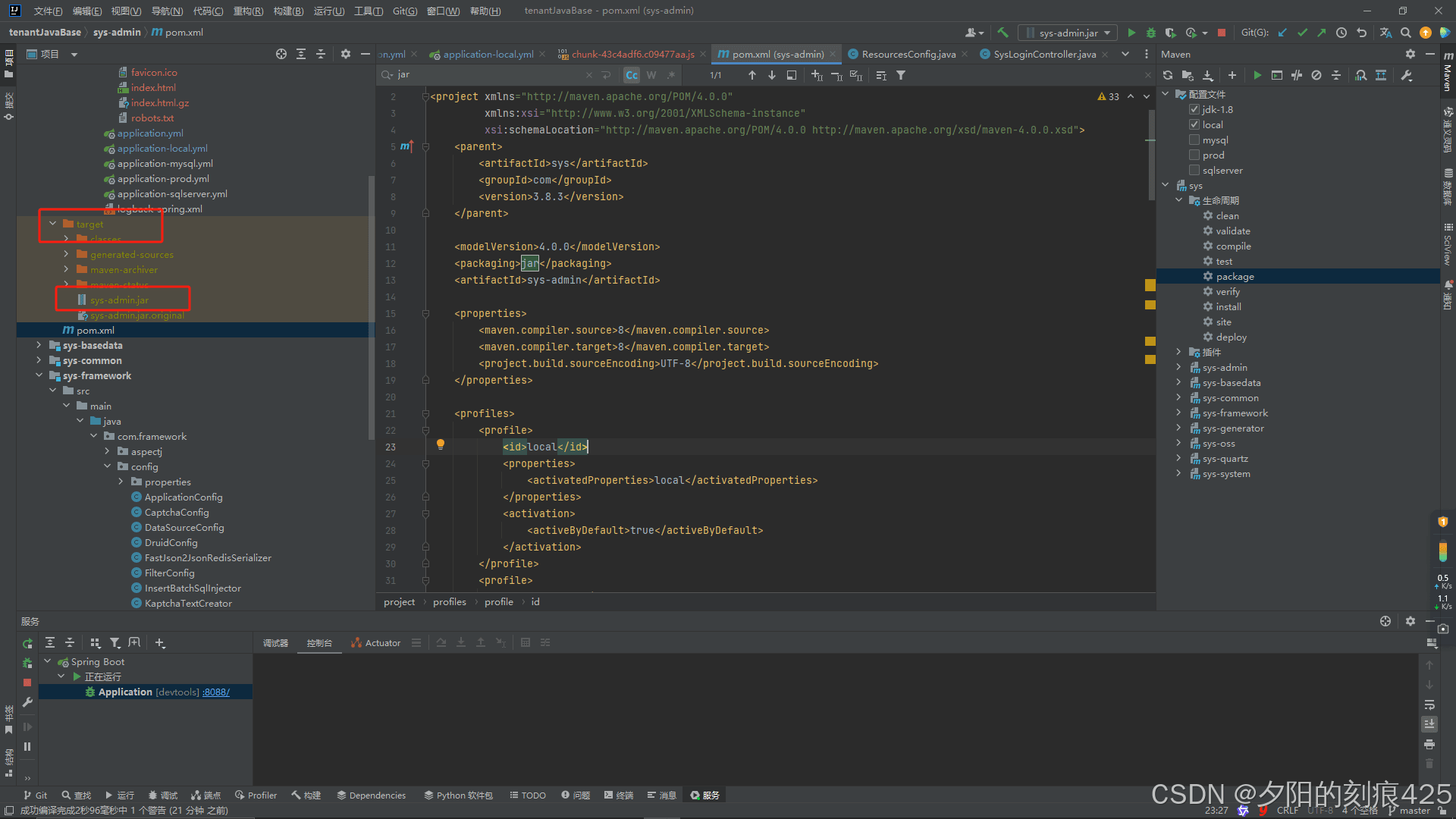Open sys-admin.jar run configuration dropdown
This screenshot has width=1456, height=819.
[x=1068, y=33]
